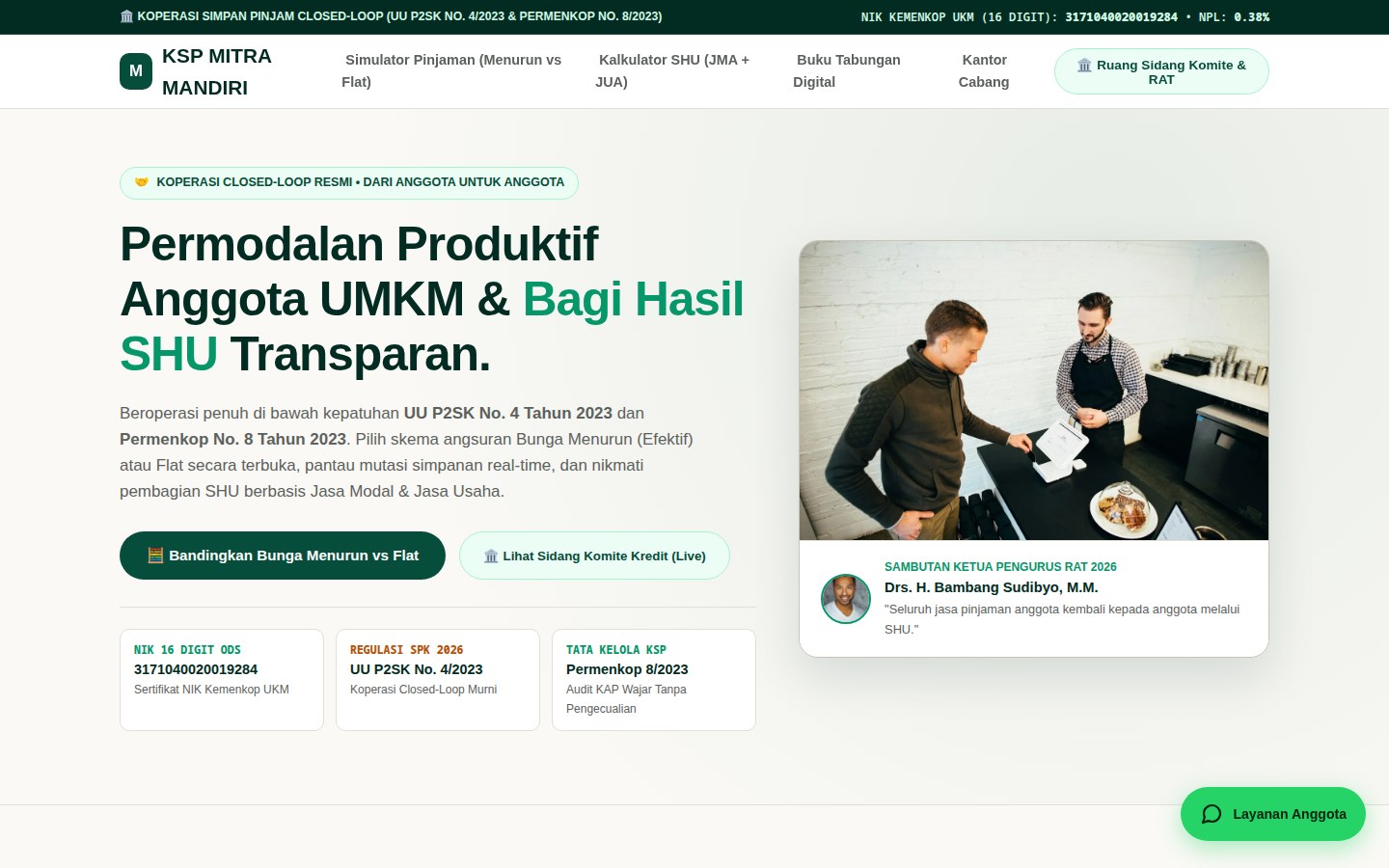Open the Layanan Anggota chat button
Image resolution: width=1389 pixels, height=868 pixels.
point(1273,814)
